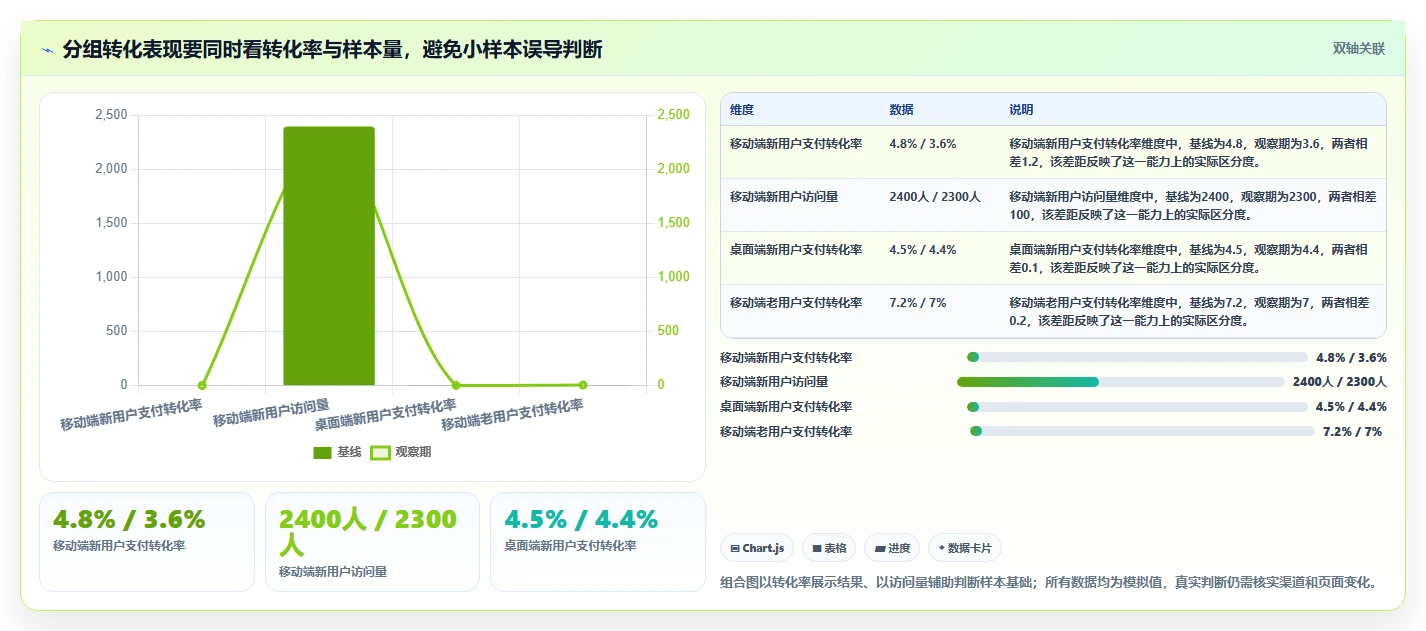Click 移动端新用户访问量 x-axis label in chart
The height and width of the screenshot is (631, 1426).
(271, 413)
